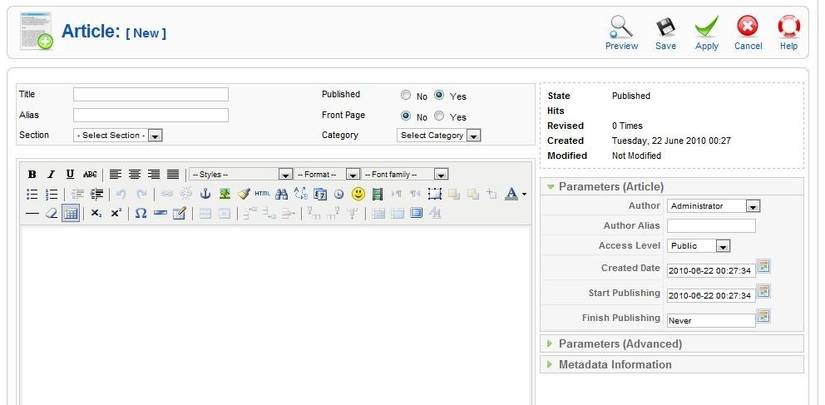Open calendar picker for Finish Publishing
Image resolution: width=825 pixels, height=405 pixels.
click(x=763, y=316)
